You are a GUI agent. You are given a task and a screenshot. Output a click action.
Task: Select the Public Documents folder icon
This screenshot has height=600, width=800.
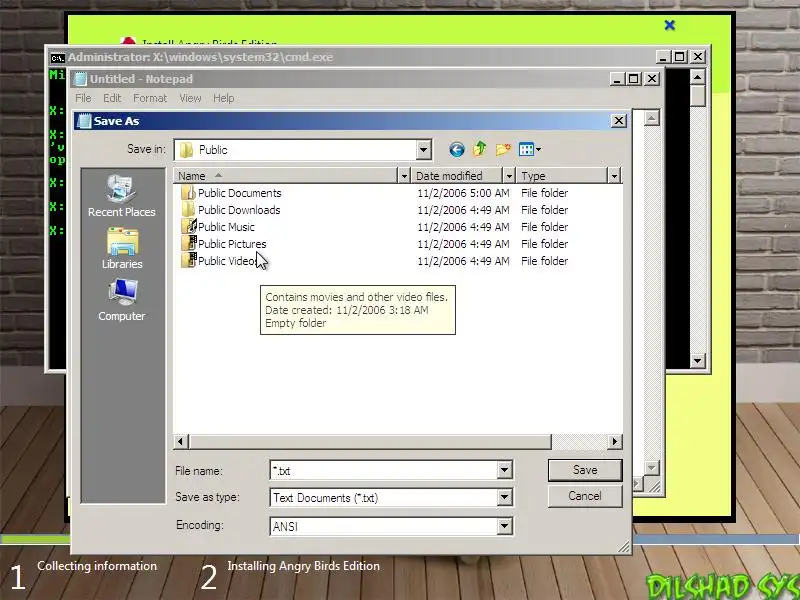(x=188, y=193)
